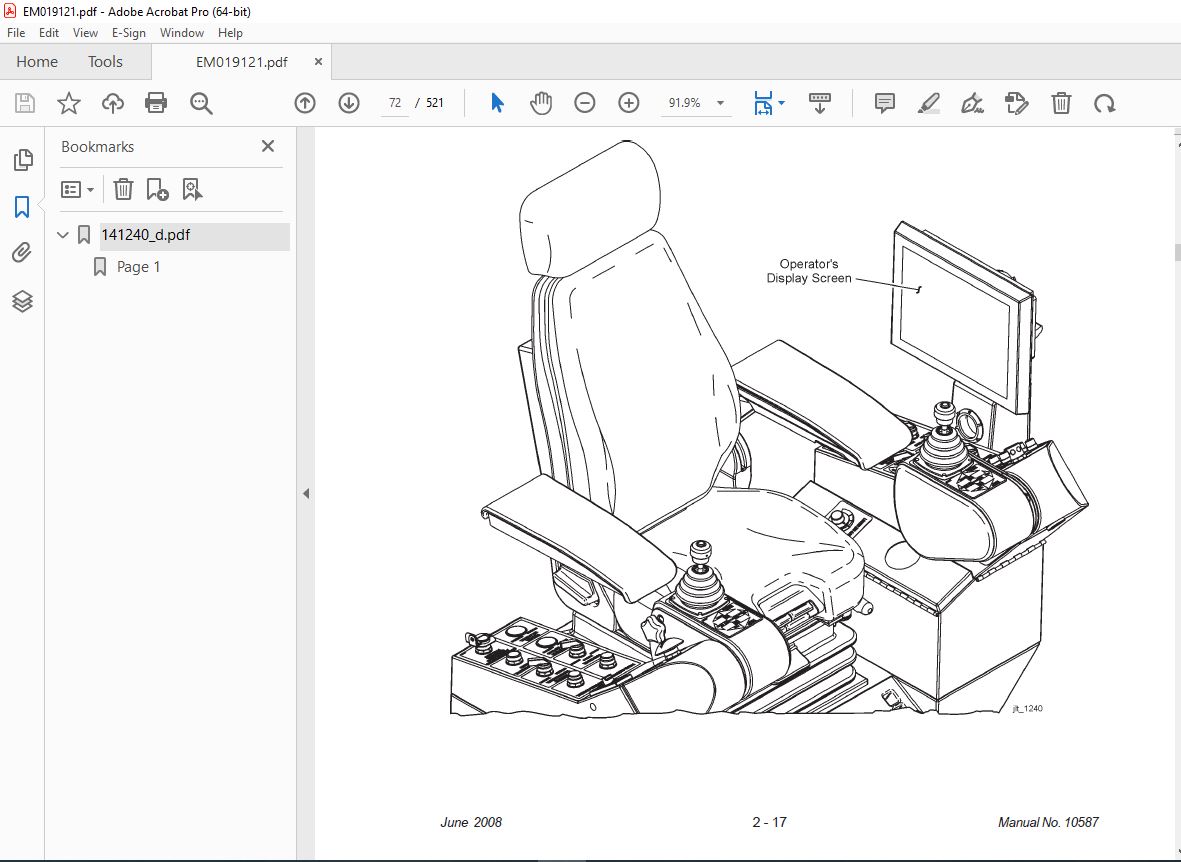
Task: Click the zoom in plus icon
Action: pyautogui.click(x=628, y=102)
